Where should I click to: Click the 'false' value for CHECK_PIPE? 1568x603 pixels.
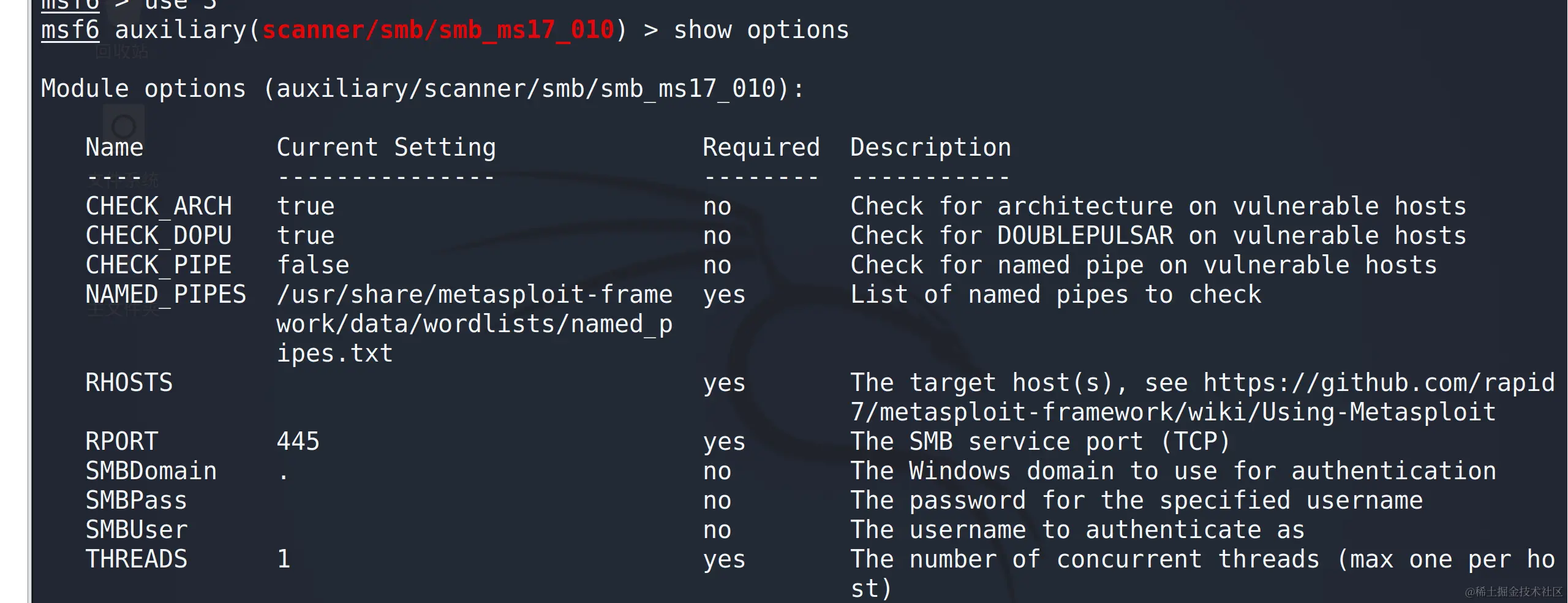313,265
